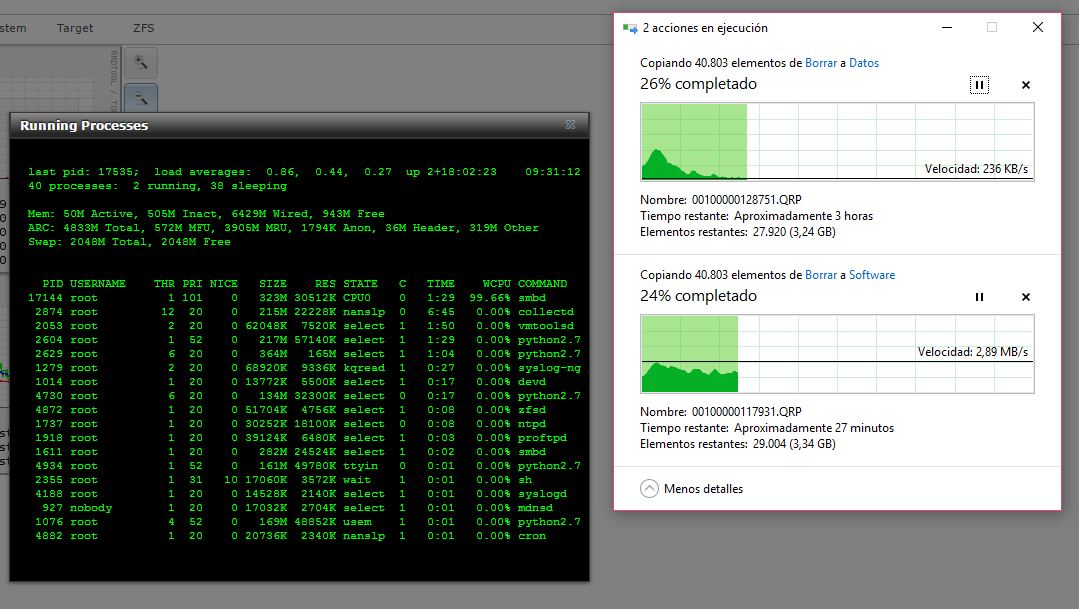Screen dimensions: 1079x609
Task: Cancel the copy to Software
Action: [x=1025, y=297]
